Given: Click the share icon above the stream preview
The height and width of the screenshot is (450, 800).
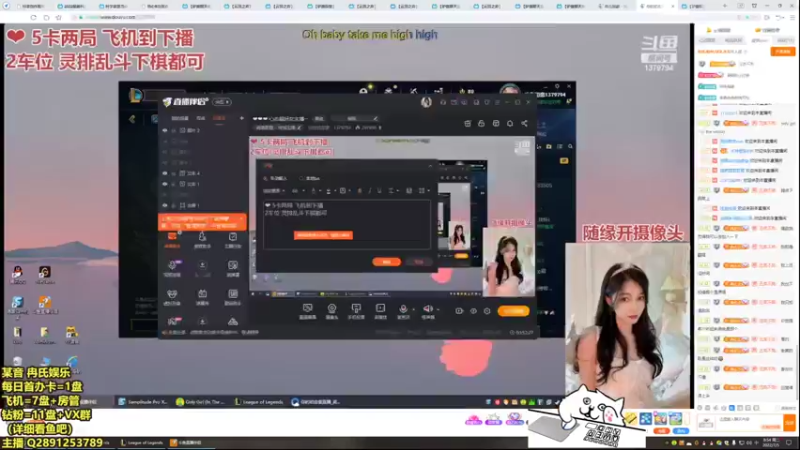Looking at the screenshot, I should pos(524,123).
